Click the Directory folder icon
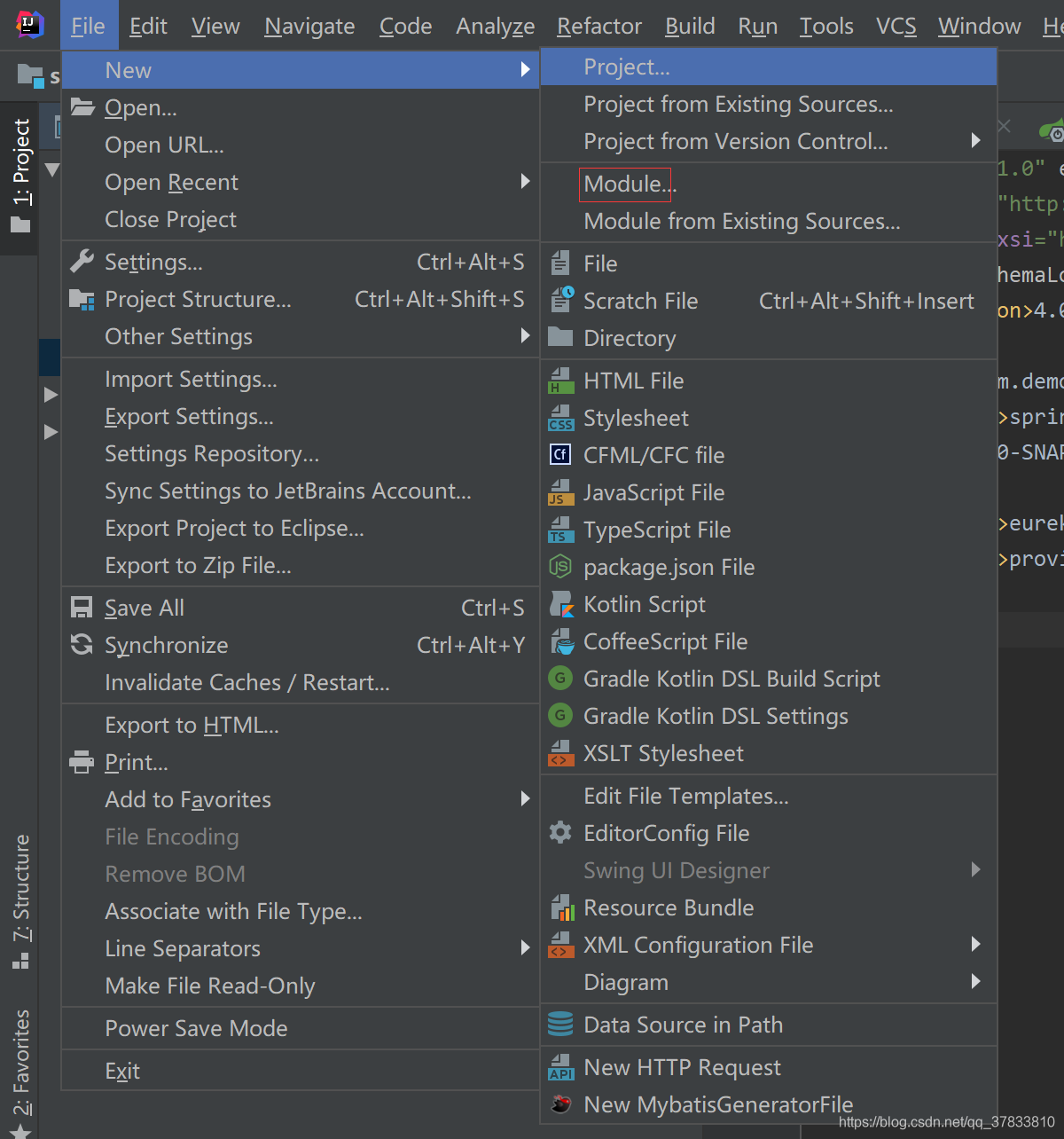Screen dimensions: 1064x1139 pyautogui.click(x=560, y=337)
